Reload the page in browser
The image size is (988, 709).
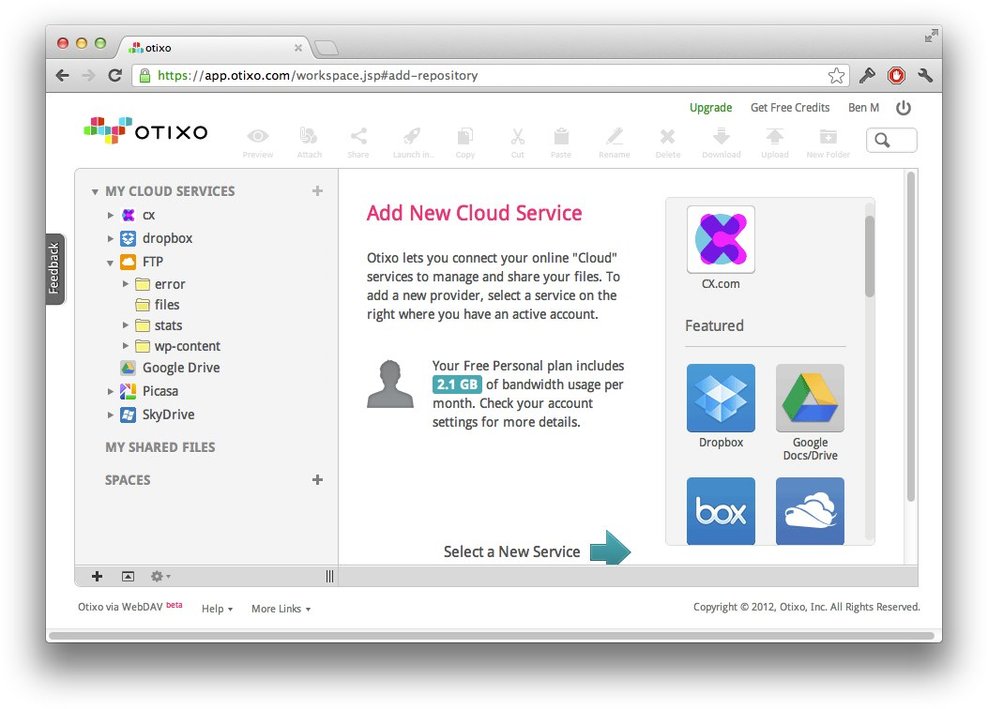[115, 76]
